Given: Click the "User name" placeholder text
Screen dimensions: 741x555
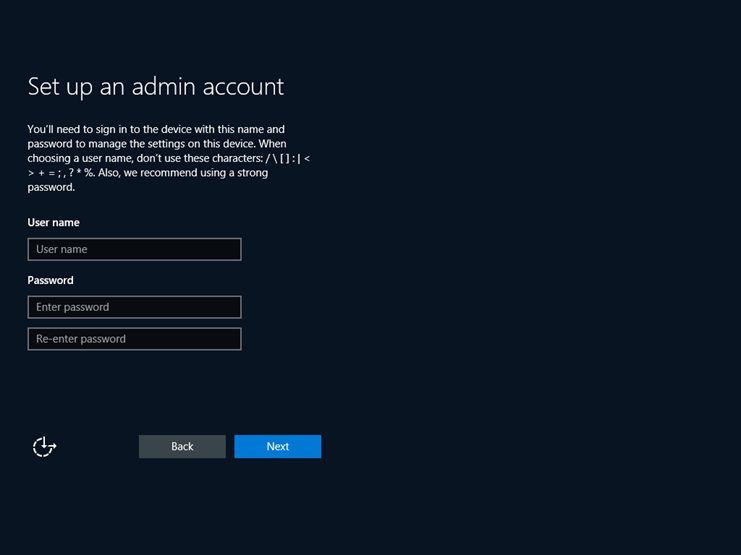Looking at the screenshot, I should 62,249.
